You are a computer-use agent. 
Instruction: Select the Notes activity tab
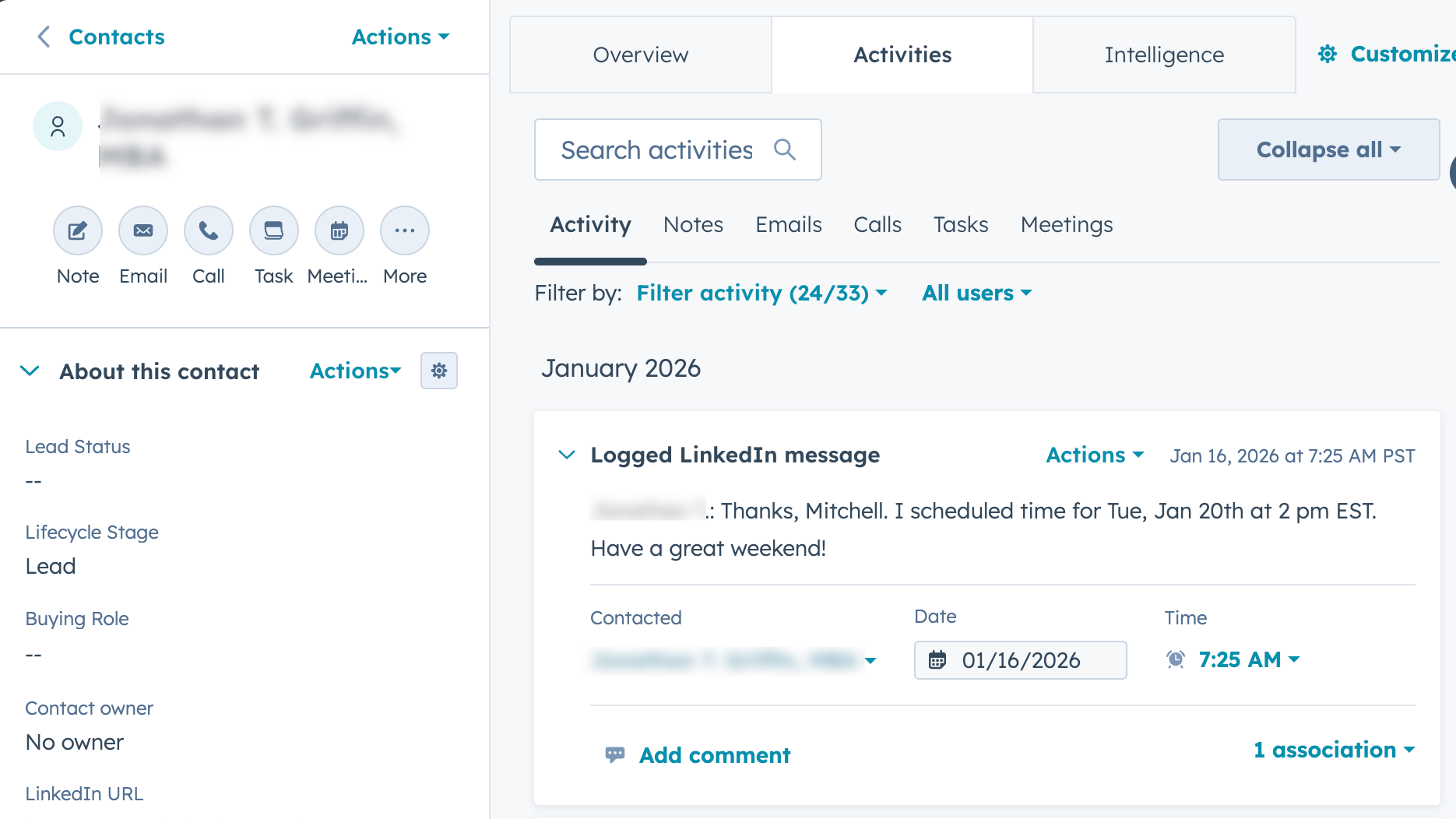(x=693, y=224)
